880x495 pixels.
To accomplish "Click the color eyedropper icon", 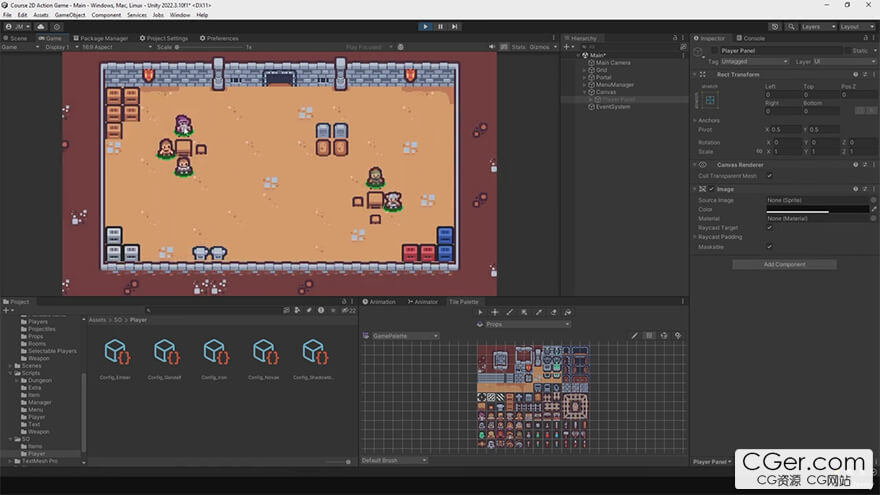I will tap(874, 209).
